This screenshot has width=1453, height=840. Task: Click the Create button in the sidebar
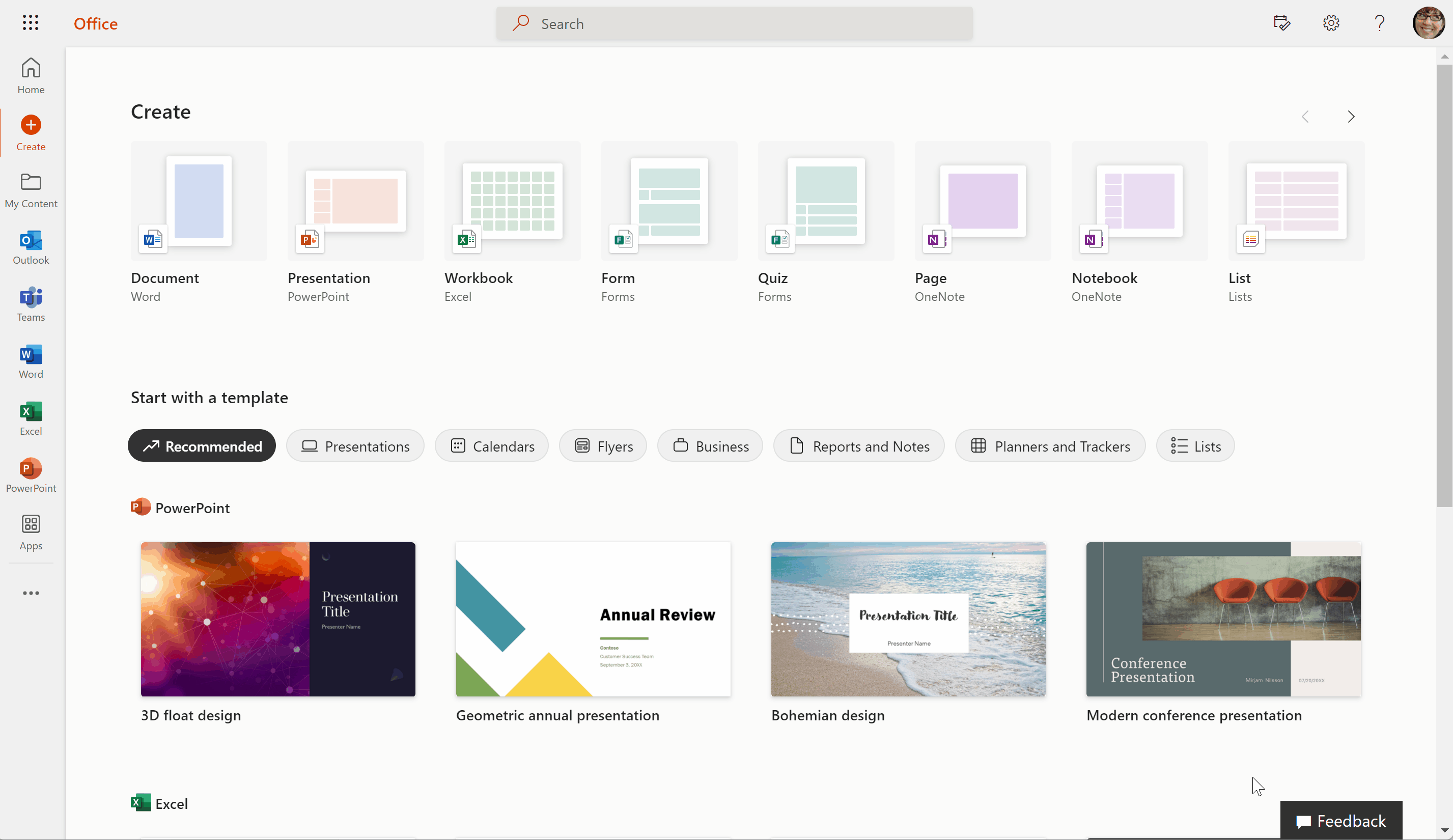coord(31,132)
